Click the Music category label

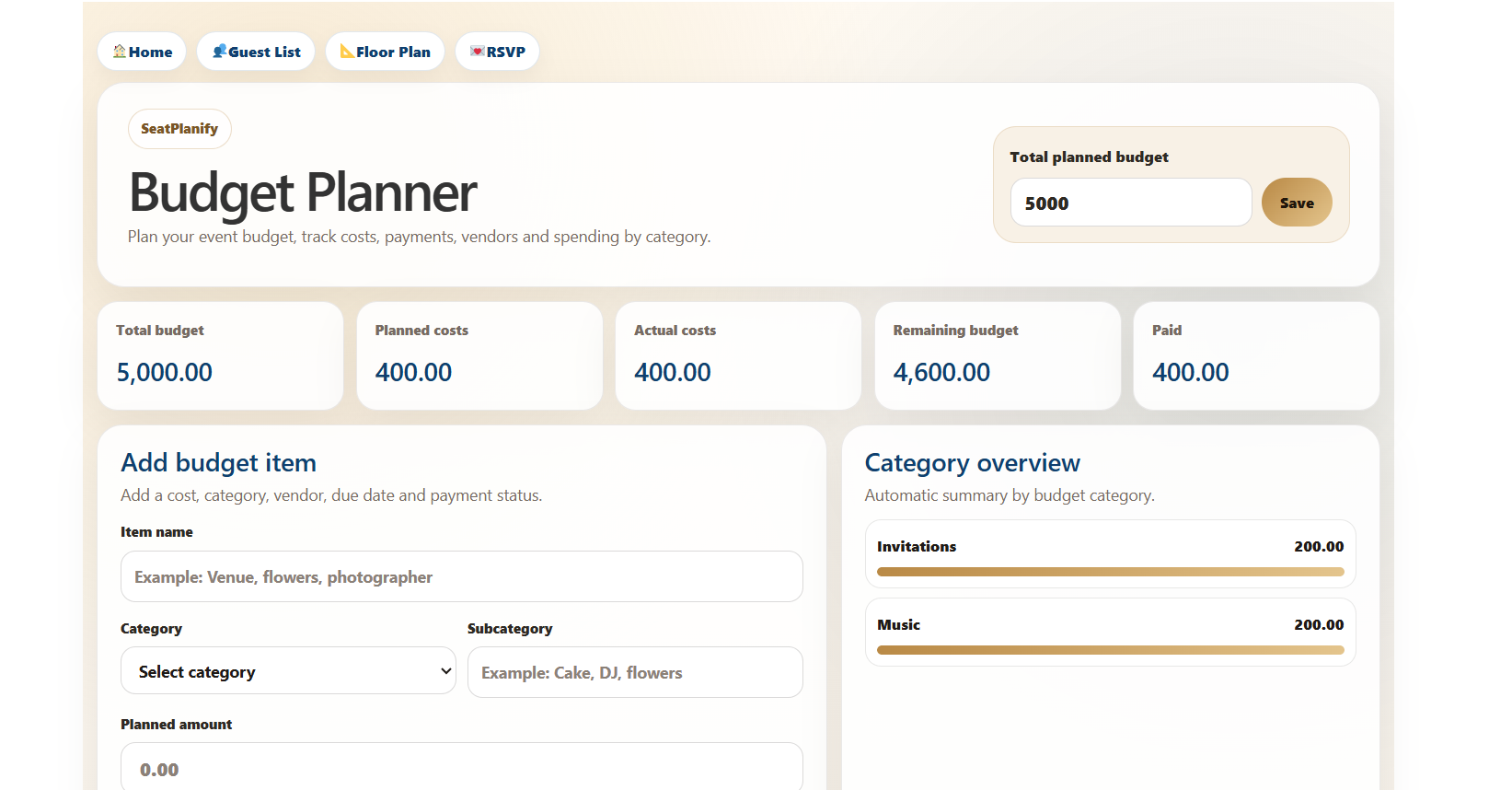click(x=898, y=624)
